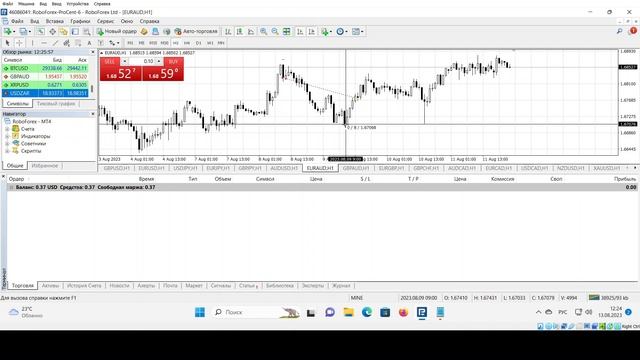Toggle chart shift icon

311,31
